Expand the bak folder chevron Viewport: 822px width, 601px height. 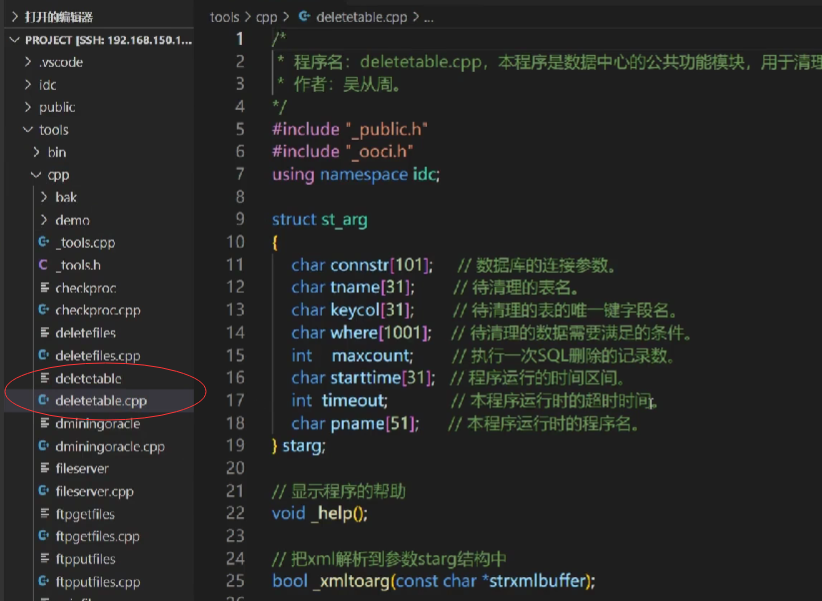pyautogui.click(x=45, y=197)
